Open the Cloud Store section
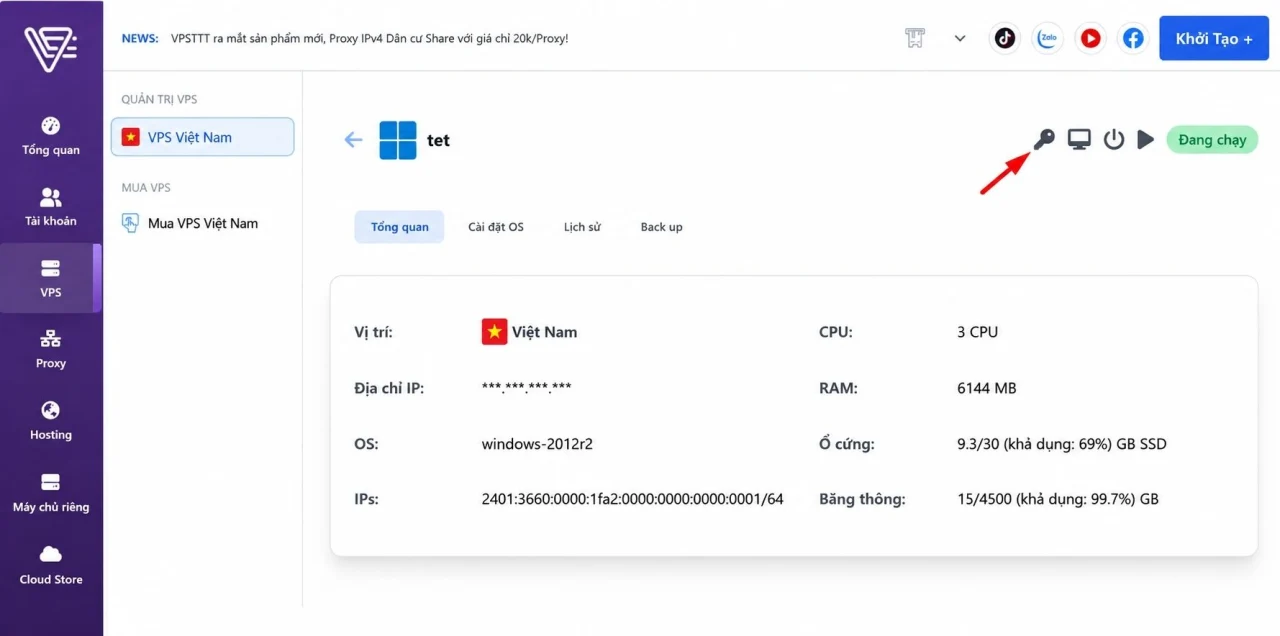The height and width of the screenshot is (636, 1280). 51,565
